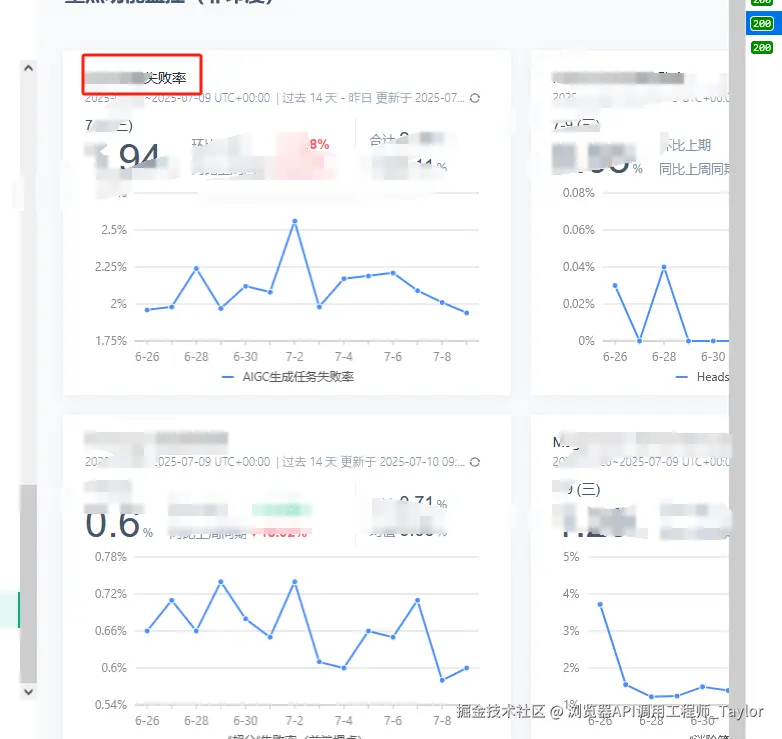Toggle the Heads legend series
The image size is (782, 739).
tap(702, 377)
